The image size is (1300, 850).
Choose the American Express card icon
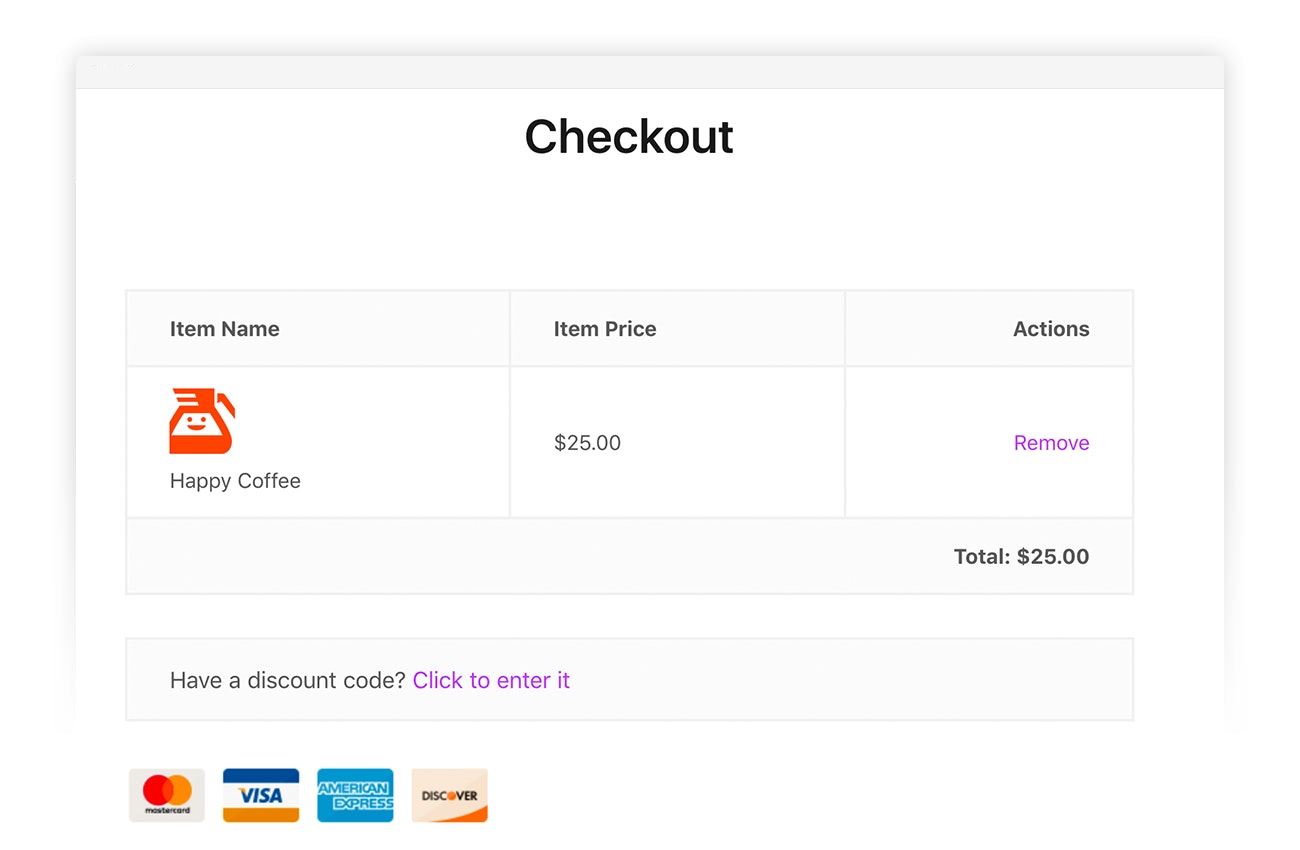[355, 795]
